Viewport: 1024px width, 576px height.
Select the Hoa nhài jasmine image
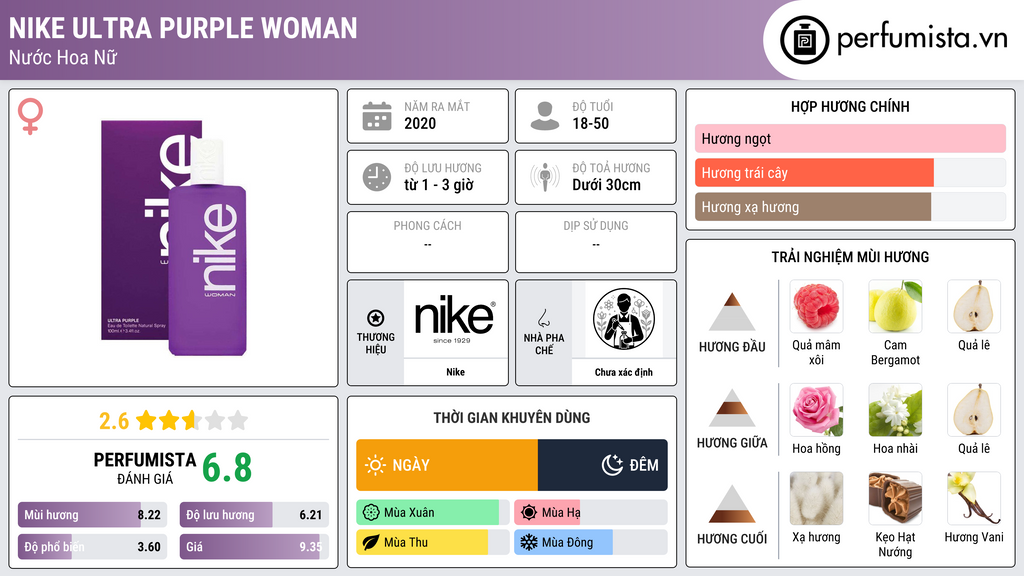tap(895, 409)
